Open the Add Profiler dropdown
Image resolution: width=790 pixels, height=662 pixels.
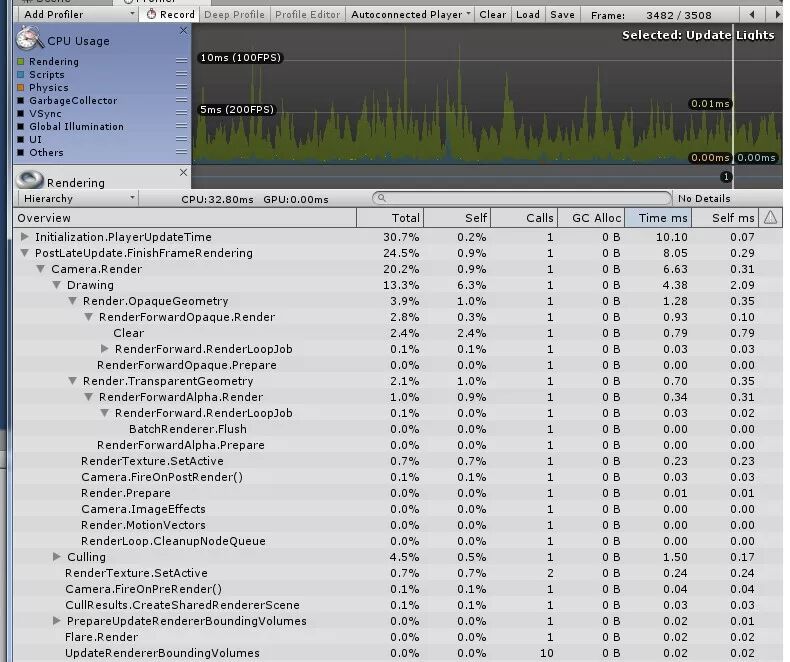click(x=78, y=15)
